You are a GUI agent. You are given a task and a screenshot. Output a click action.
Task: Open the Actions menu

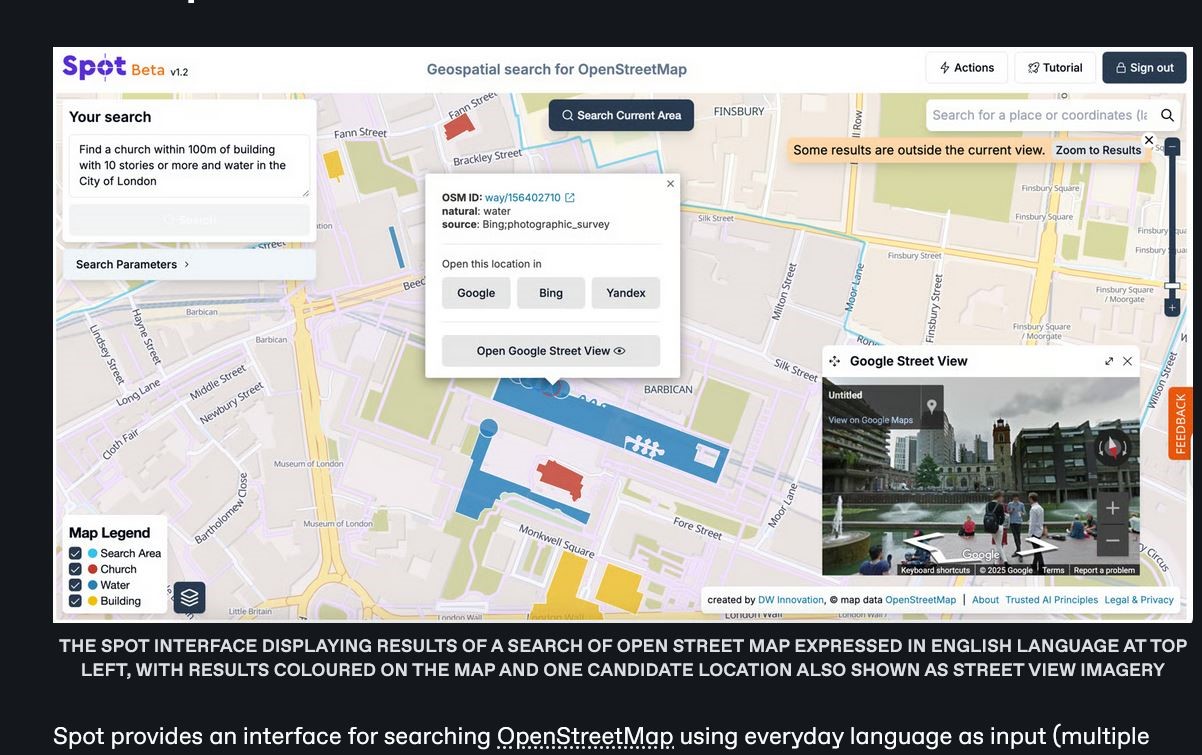point(967,68)
